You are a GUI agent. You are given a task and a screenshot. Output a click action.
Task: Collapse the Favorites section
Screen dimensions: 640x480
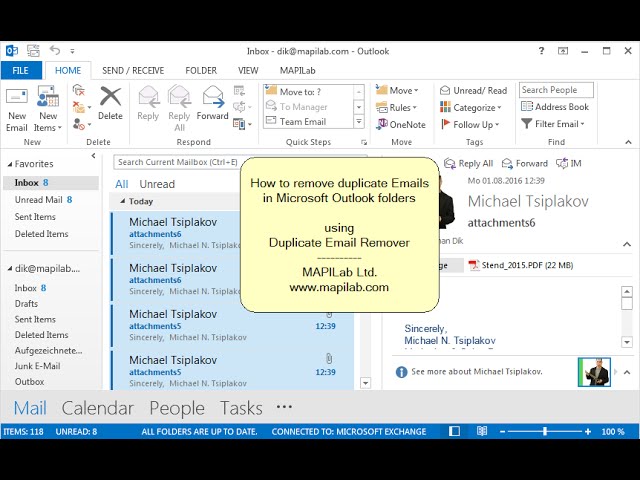[10, 164]
